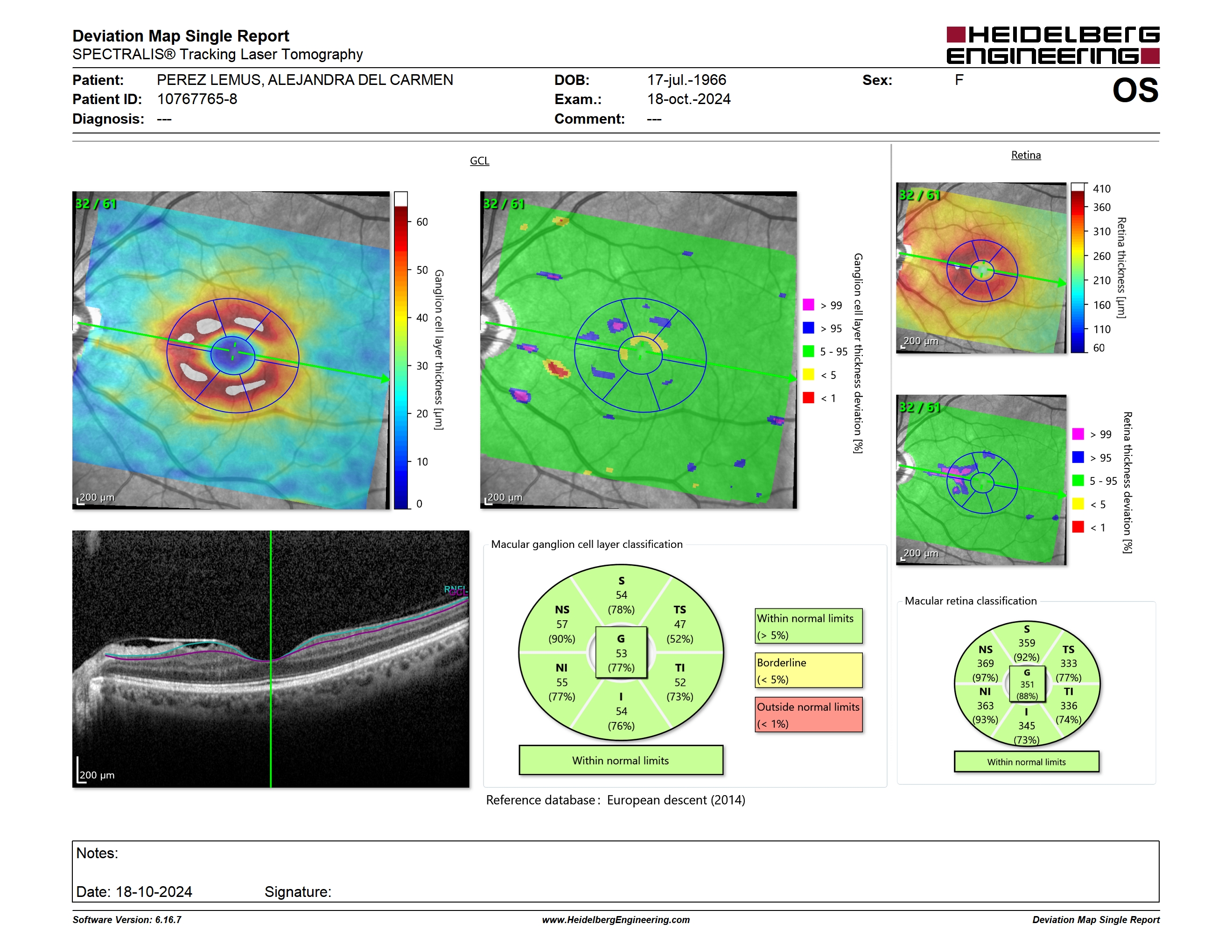The height and width of the screenshot is (952, 1232).
Task: Click the report title Deviation Map Single Report
Action: click(x=181, y=36)
